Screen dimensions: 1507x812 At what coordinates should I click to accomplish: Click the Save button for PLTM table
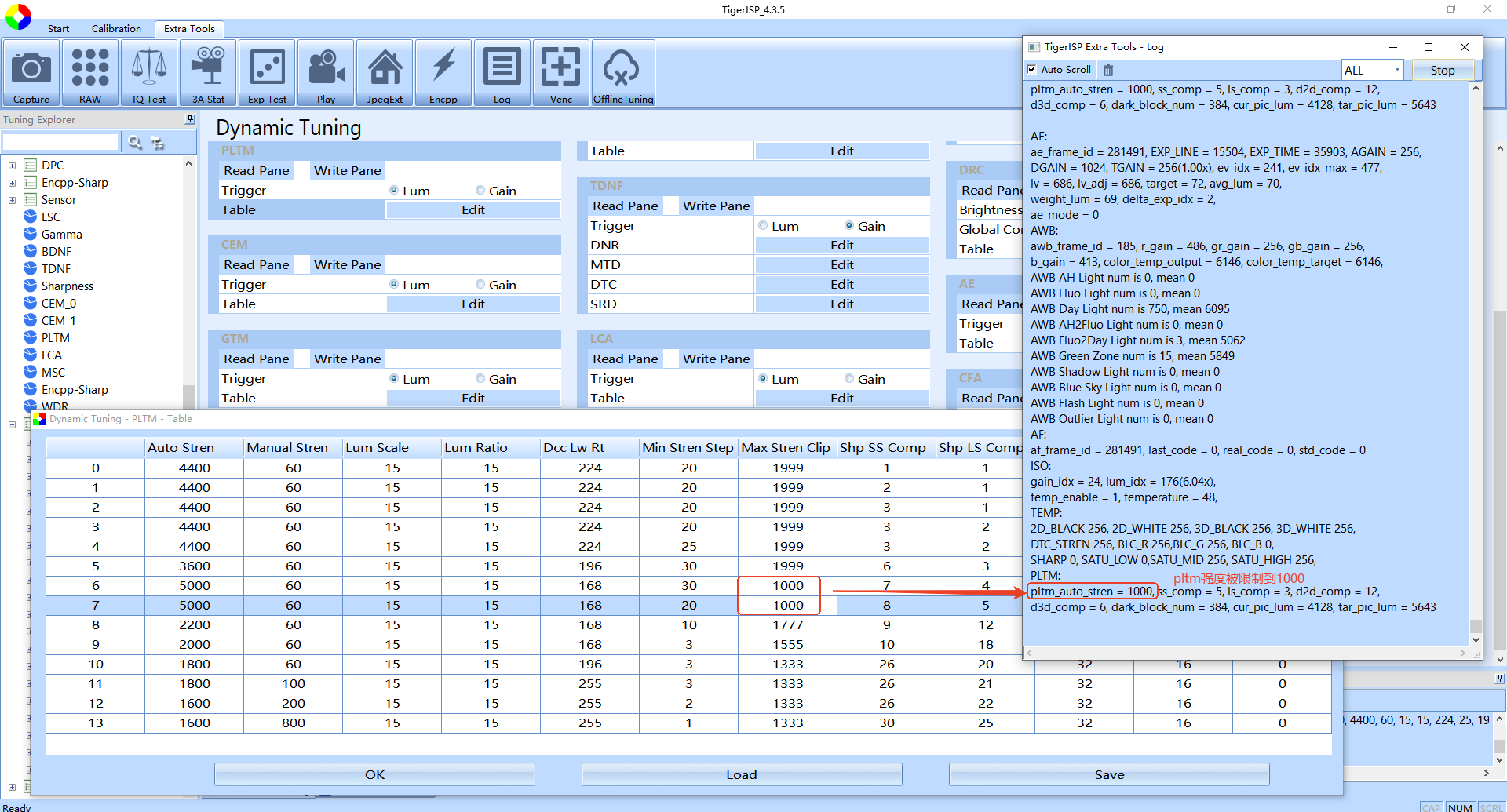[1109, 774]
